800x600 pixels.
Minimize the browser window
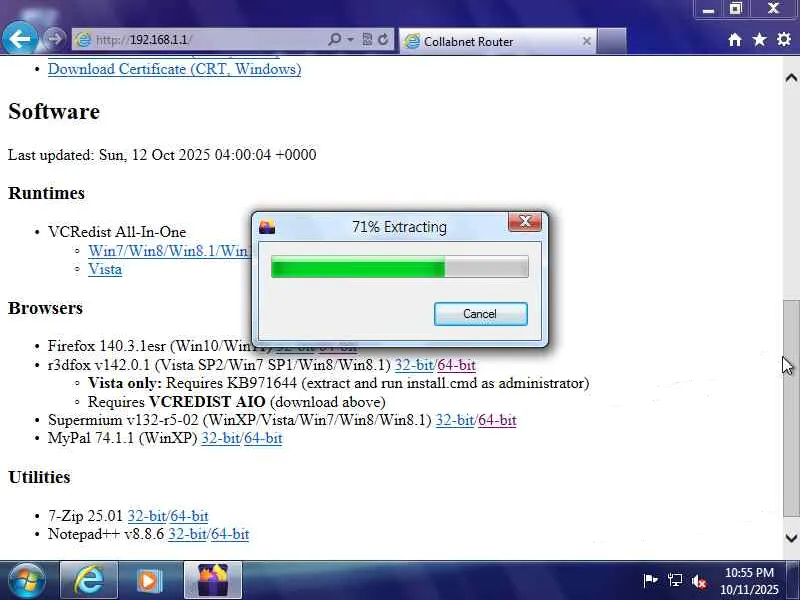click(x=708, y=9)
